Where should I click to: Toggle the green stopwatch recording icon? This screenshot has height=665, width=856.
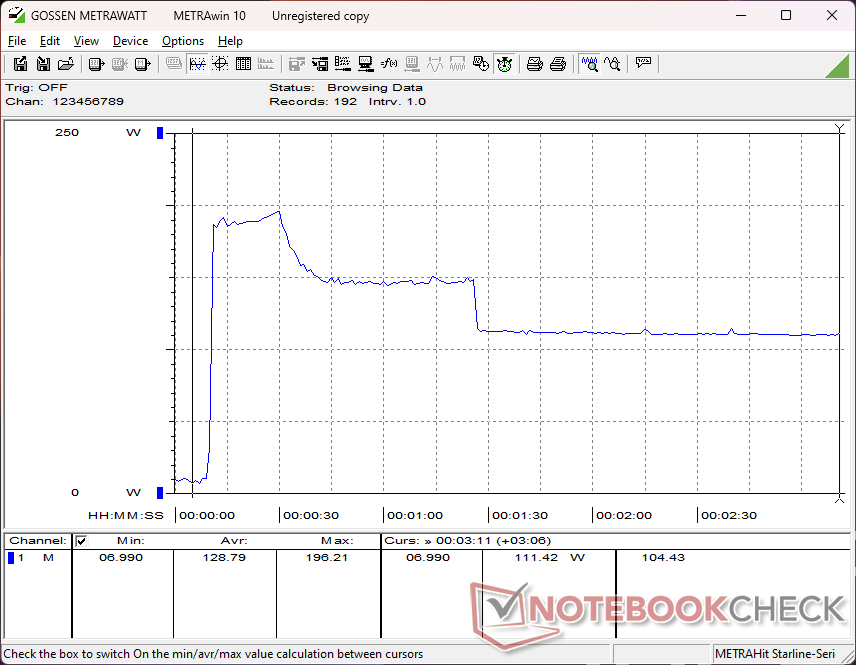pos(504,64)
